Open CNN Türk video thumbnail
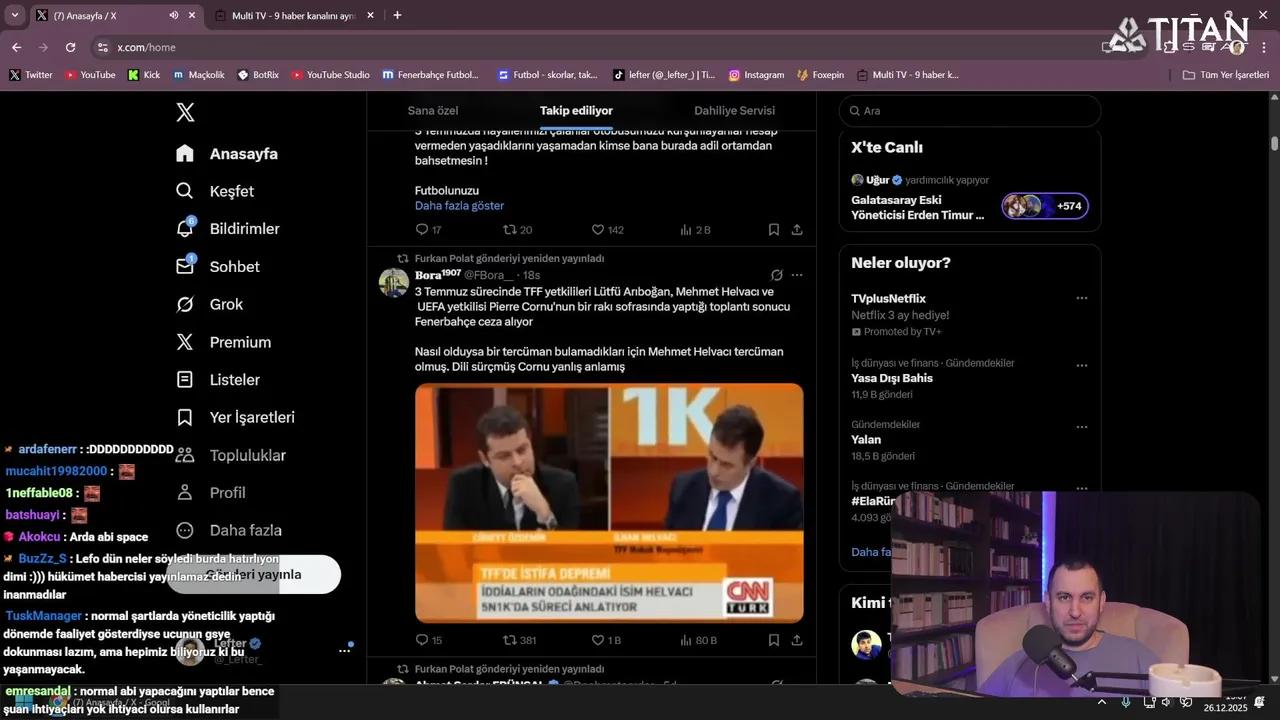Viewport: 1280px width, 720px height. (x=609, y=503)
